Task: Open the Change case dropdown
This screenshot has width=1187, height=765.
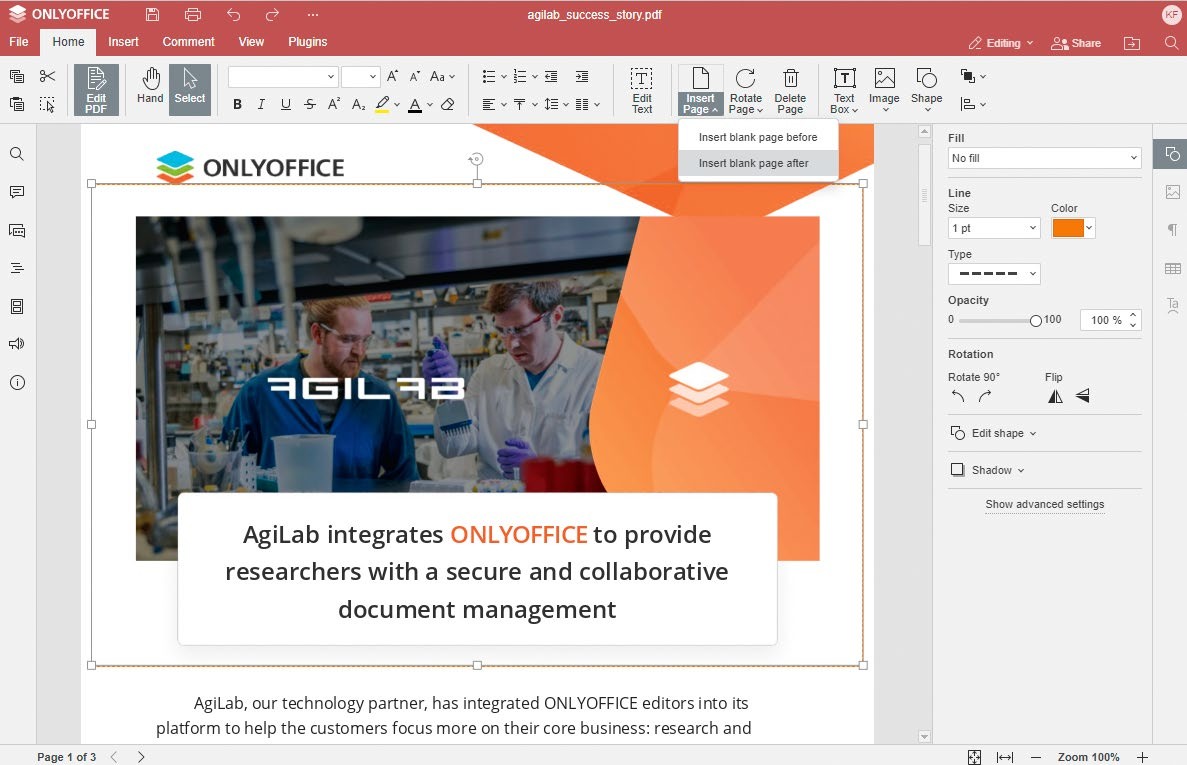Action: tap(442, 76)
